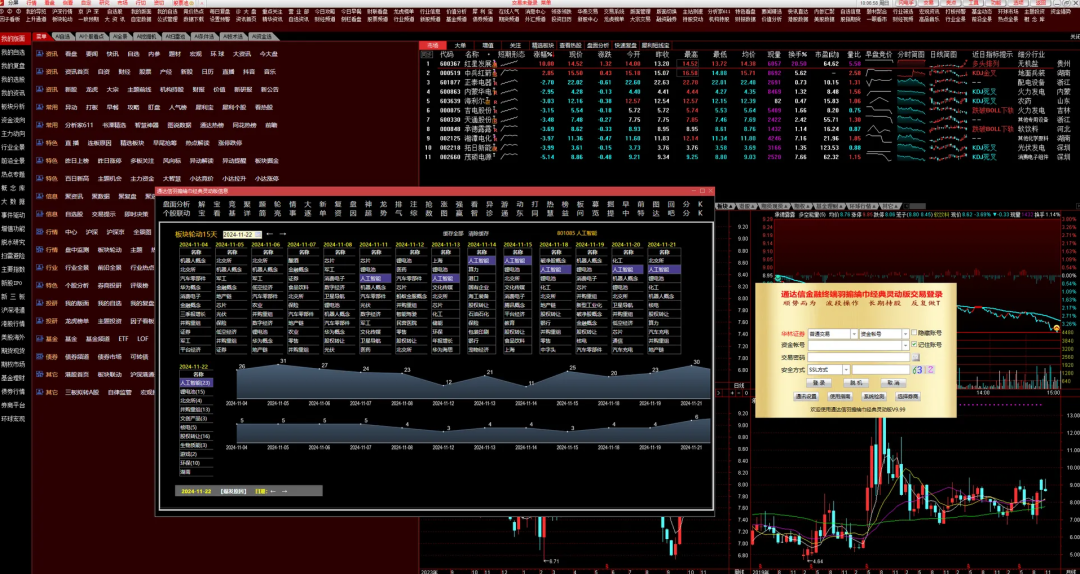
Task: Select 人工智能(23) in the 2024-11-22 list
Action: [x=196, y=382]
